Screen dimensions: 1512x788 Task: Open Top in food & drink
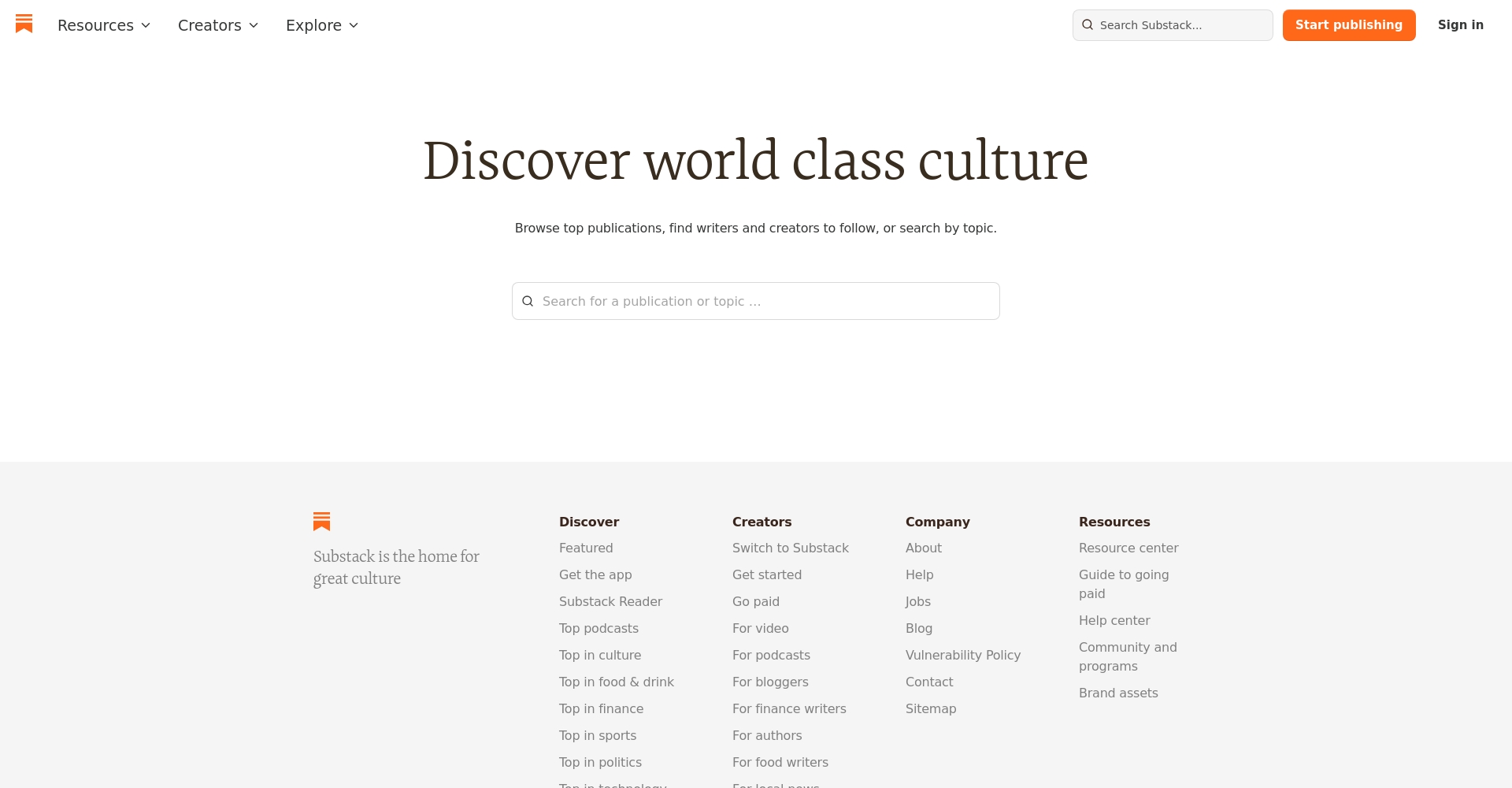[x=616, y=682]
